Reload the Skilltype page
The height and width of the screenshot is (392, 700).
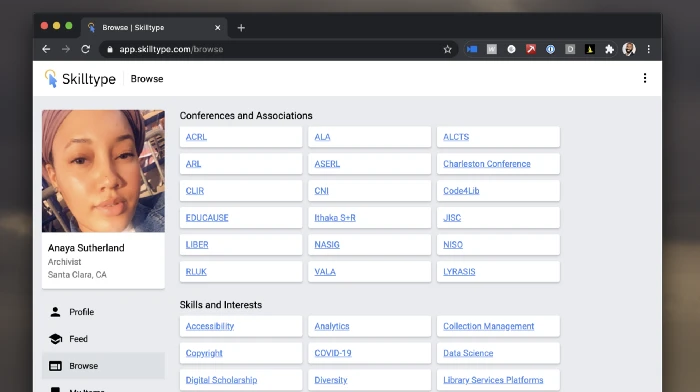pyautogui.click(x=85, y=49)
